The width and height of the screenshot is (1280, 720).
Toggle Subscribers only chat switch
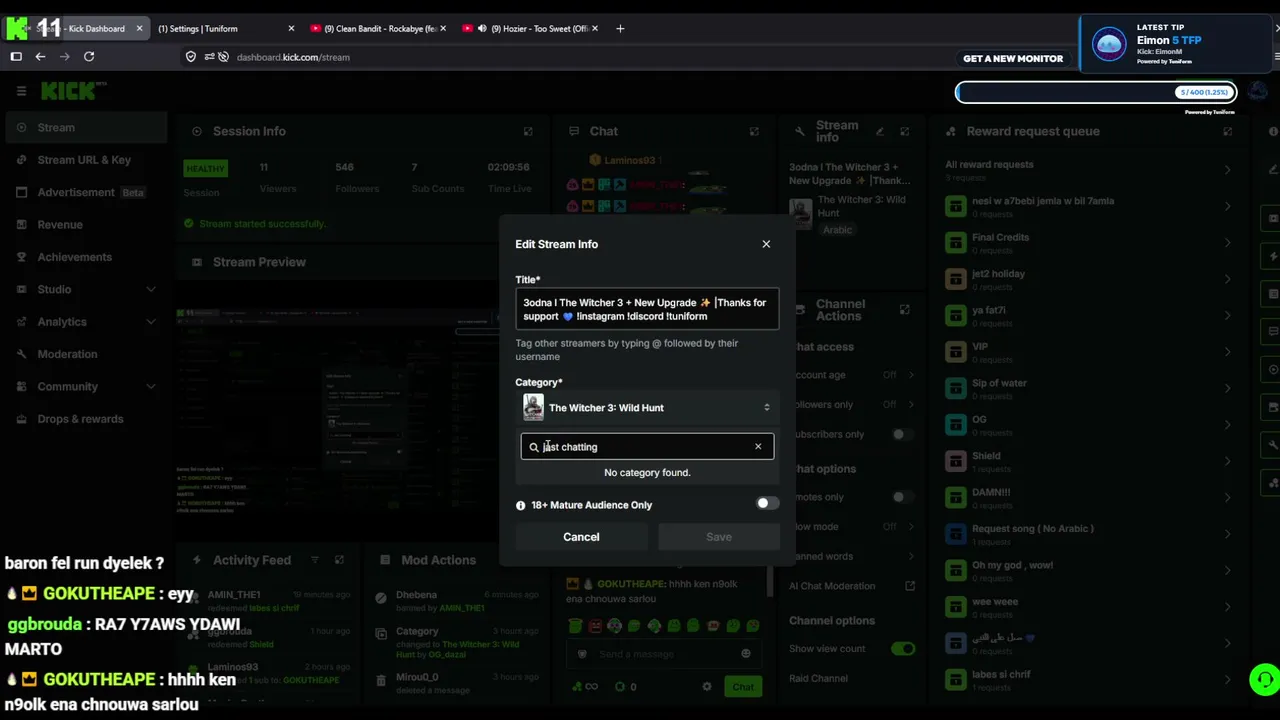coord(902,434)
